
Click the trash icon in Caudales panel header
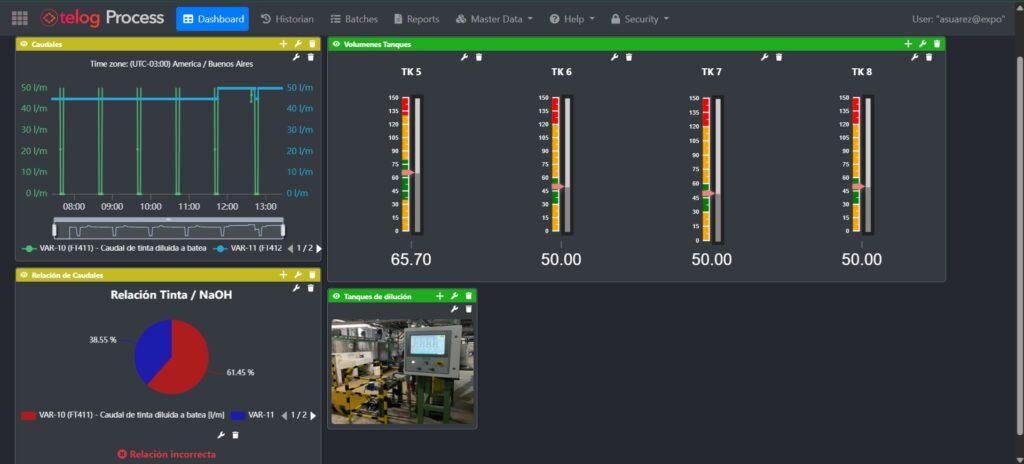[312, 44]
